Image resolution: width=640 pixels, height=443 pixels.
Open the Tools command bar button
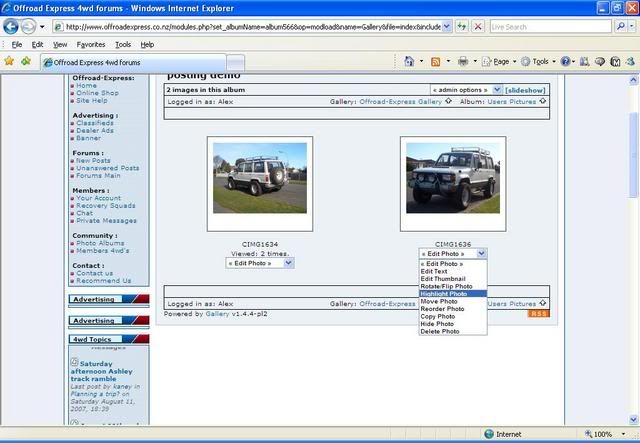[538, 62]
